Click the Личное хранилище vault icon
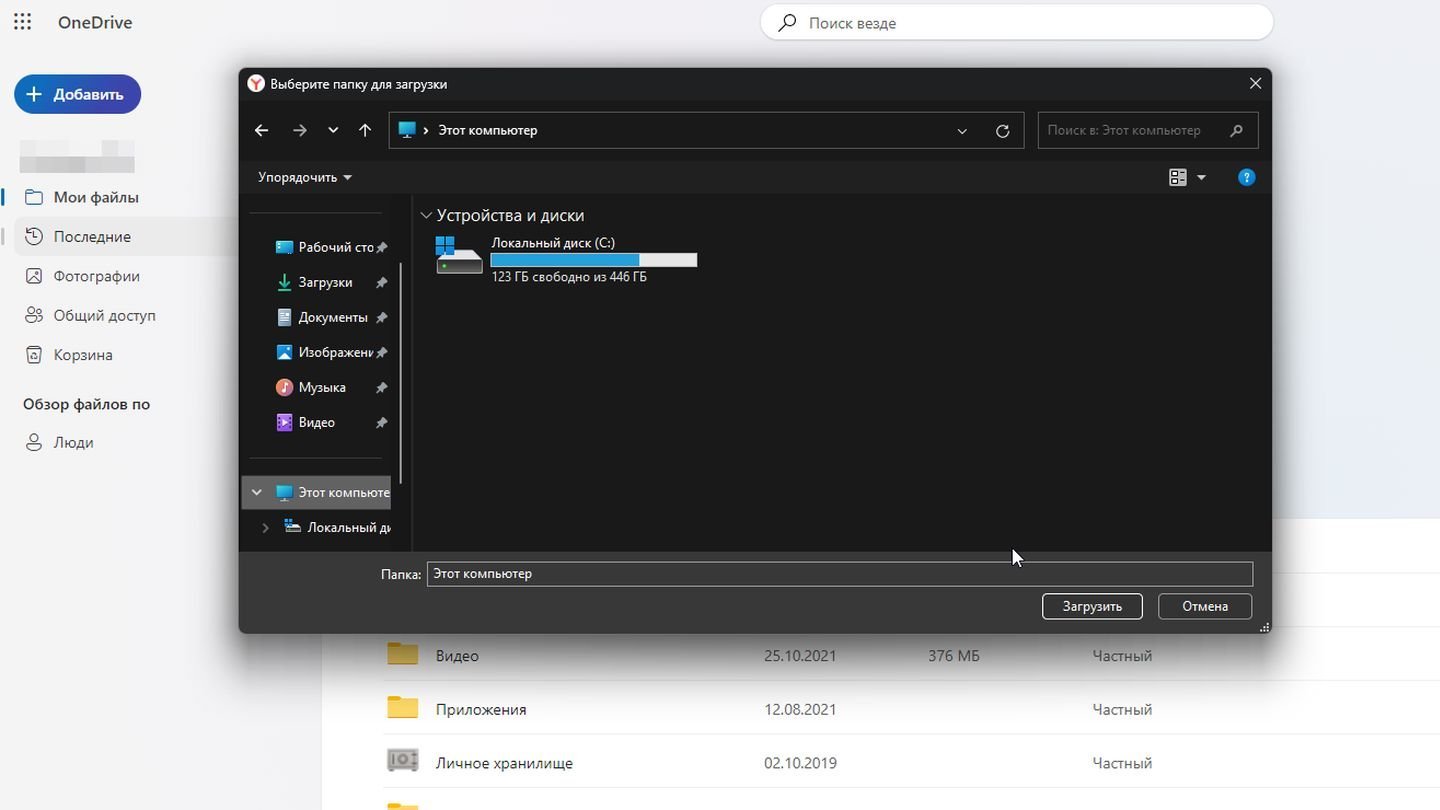 tap(403, 761)
